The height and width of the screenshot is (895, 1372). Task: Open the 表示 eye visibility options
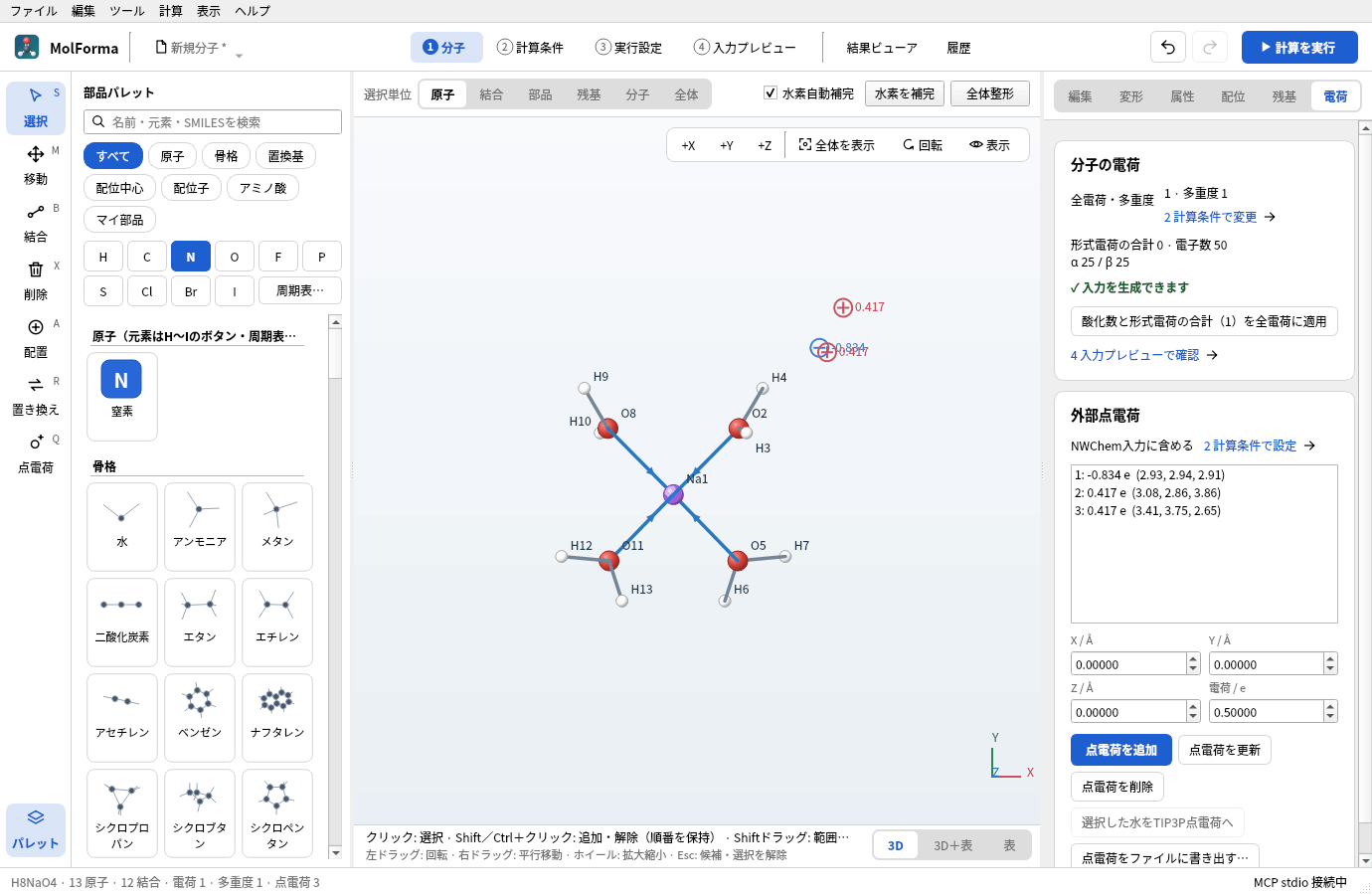(x=989, y=145)
